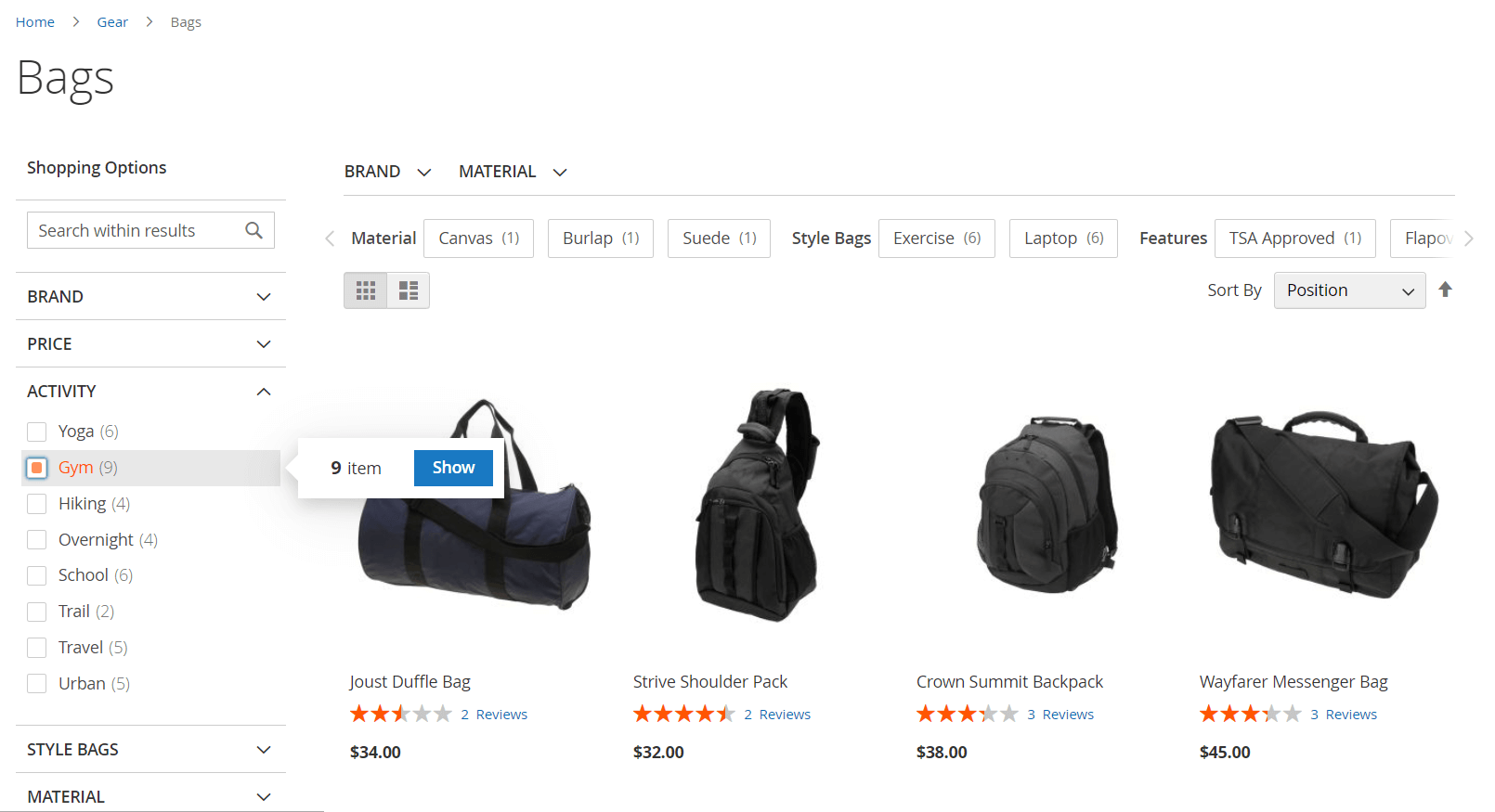Toggle sort direction arrow
The height and width of the screenshot is (812, 1495).
(1445, 290)
